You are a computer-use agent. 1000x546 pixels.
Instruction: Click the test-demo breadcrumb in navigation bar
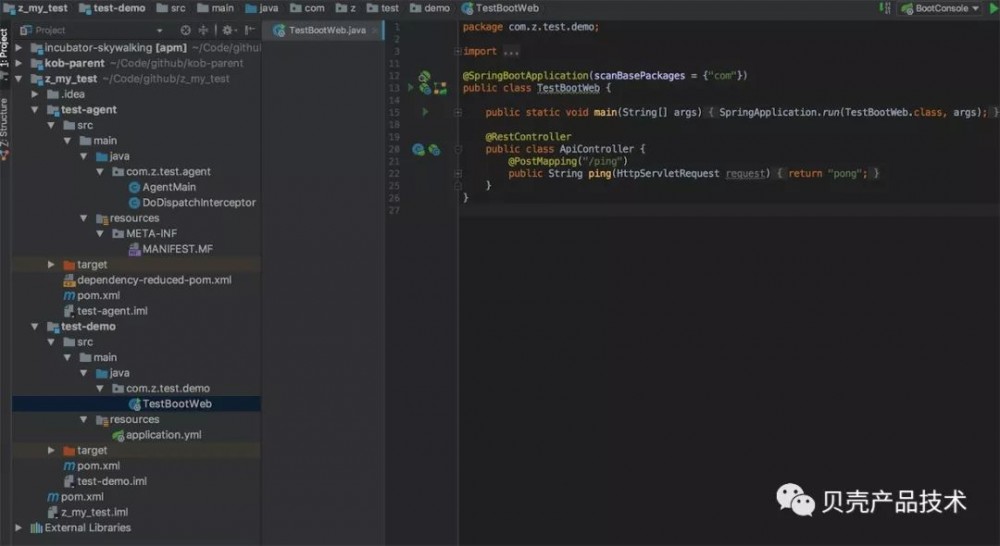[x=112, y=8]
